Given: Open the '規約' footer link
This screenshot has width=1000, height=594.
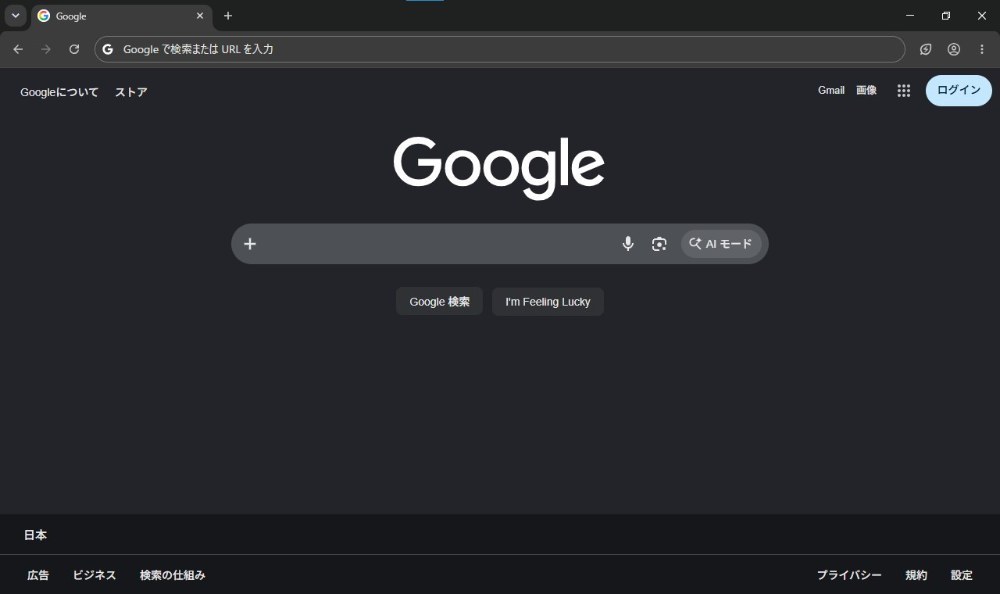Looking at the screenshot, I should coord(916,575).
